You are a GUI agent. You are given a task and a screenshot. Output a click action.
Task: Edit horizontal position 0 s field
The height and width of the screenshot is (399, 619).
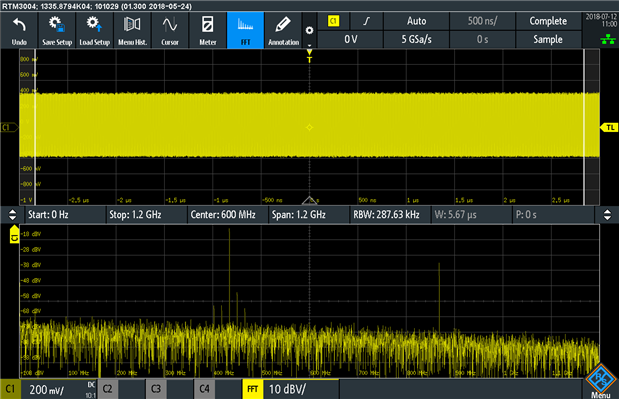pyautogui.click(x=482, y=39)
